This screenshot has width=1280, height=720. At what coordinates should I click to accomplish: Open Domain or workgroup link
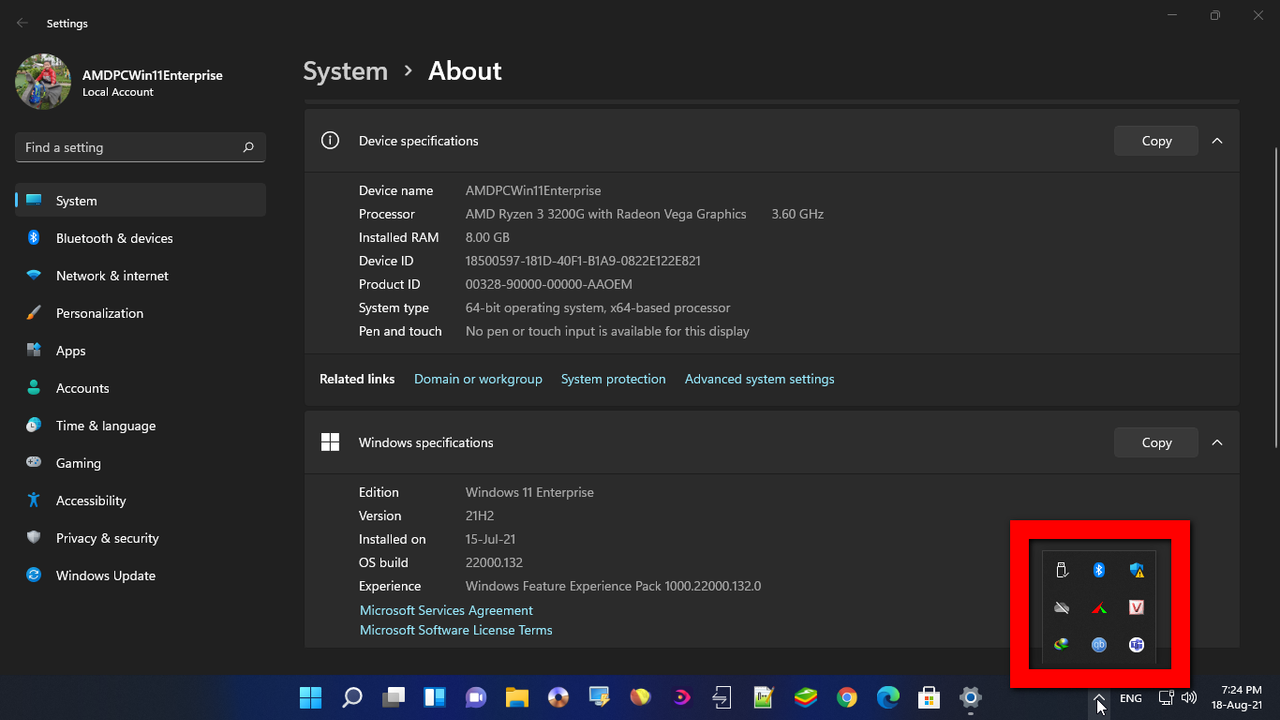point(478,379)
